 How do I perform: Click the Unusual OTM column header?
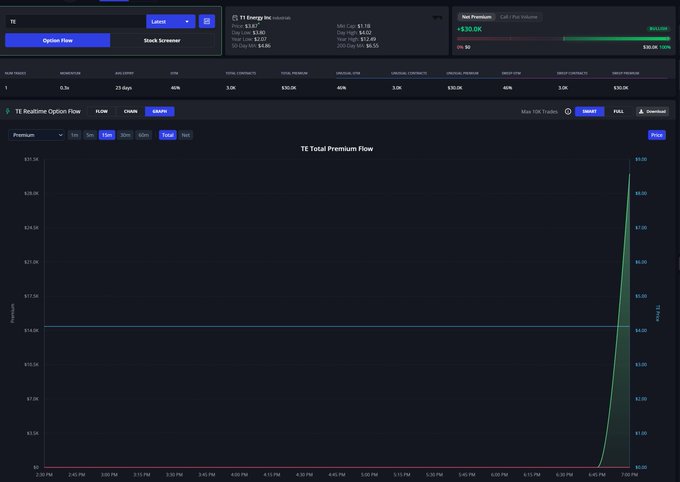coord(348,73)
